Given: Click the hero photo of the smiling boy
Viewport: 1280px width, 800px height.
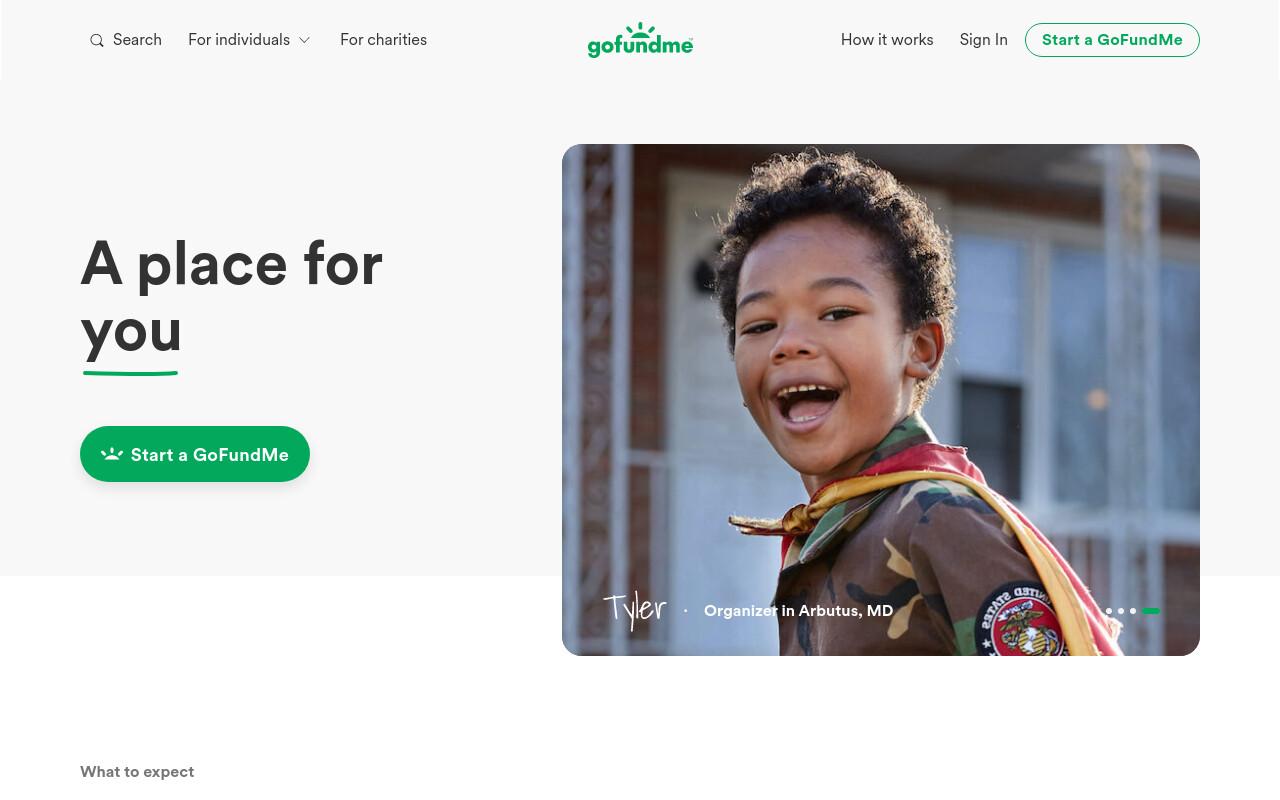Looking at the screenshot, I should point(881,400).
